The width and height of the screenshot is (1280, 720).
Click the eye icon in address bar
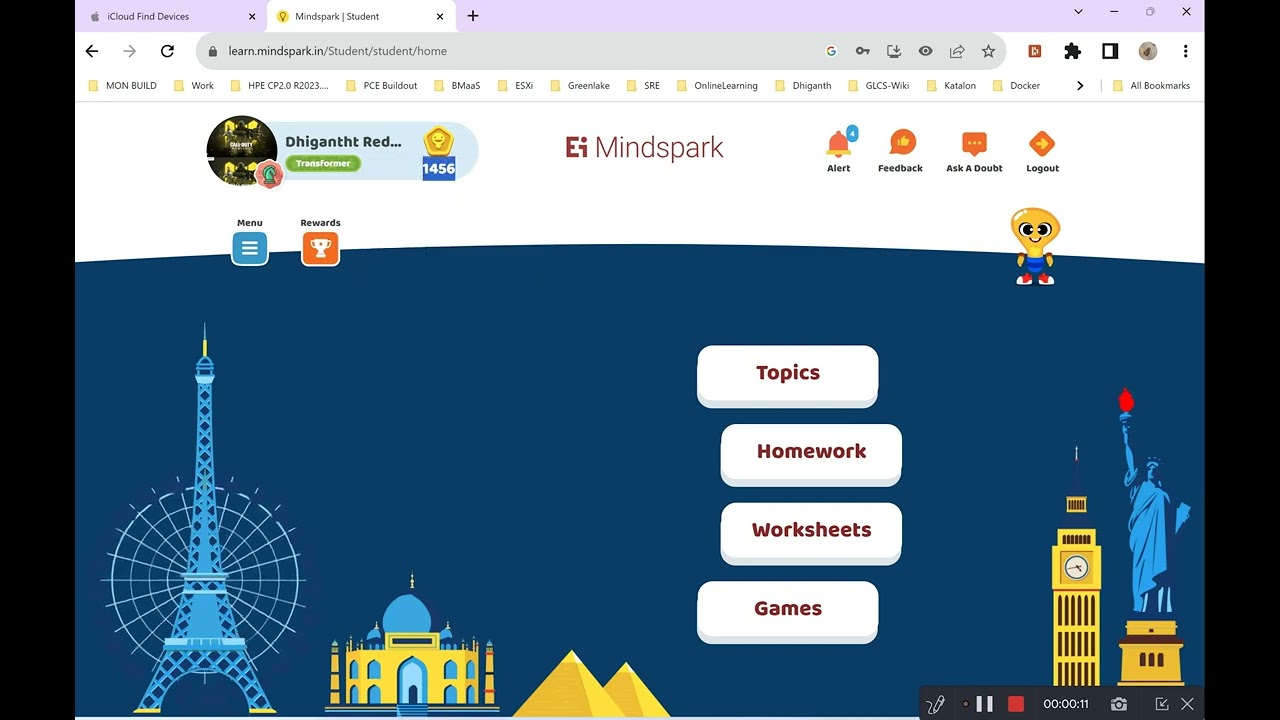pyautogui.click(x=925, y=51)
